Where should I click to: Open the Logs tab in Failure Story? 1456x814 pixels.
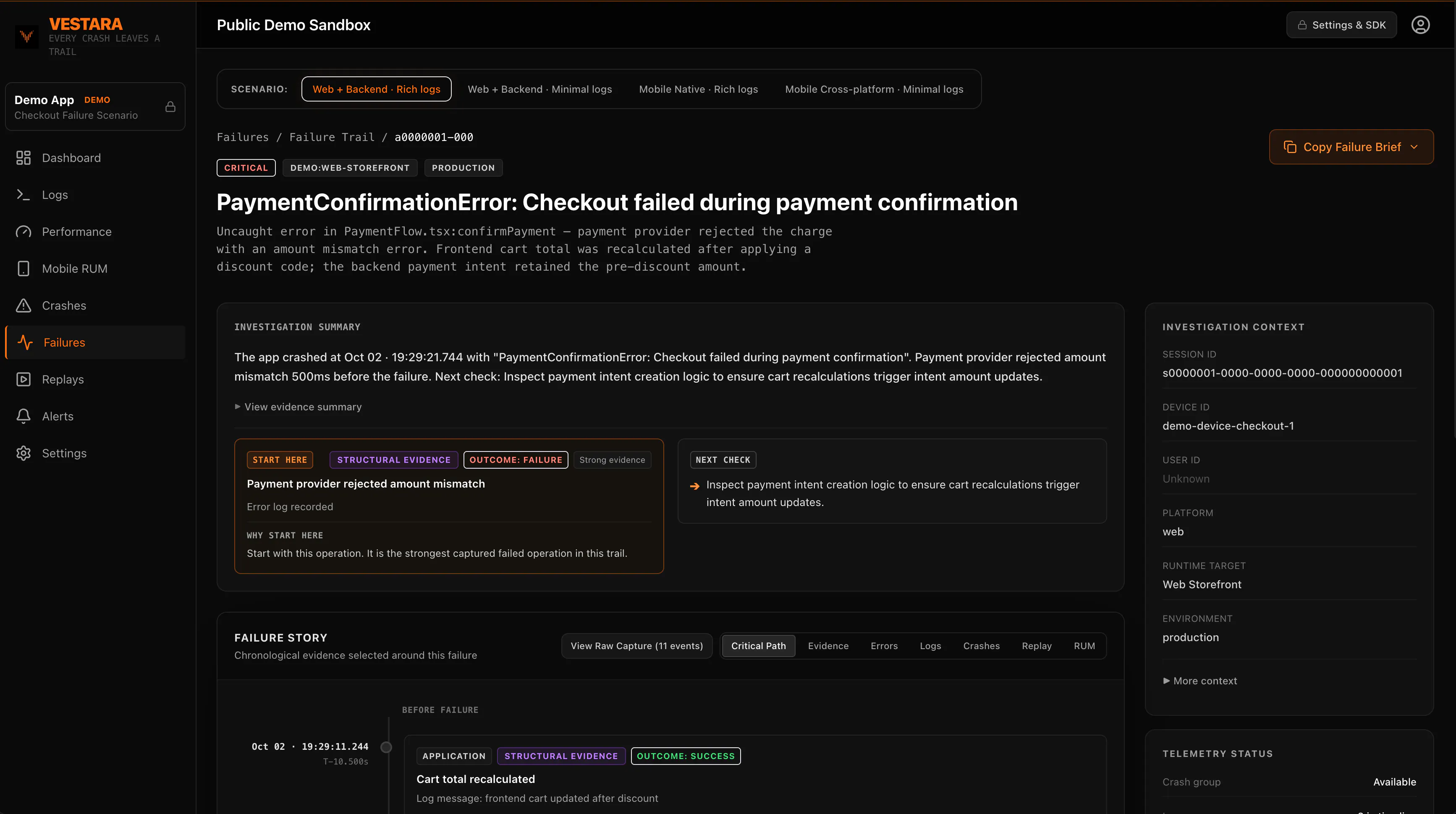coord(930,646)
